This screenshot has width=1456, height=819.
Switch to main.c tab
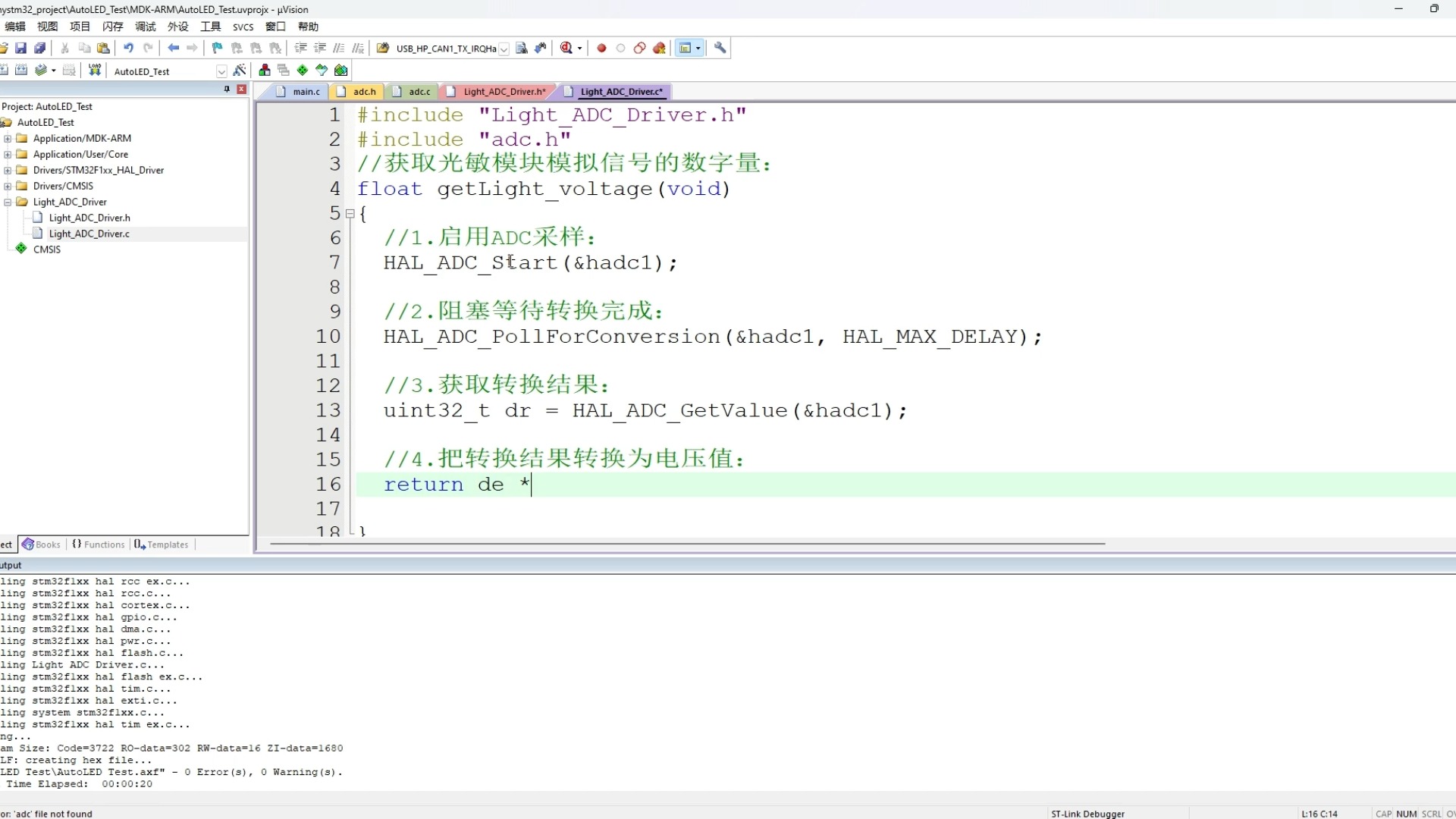[x=306, y=92]
